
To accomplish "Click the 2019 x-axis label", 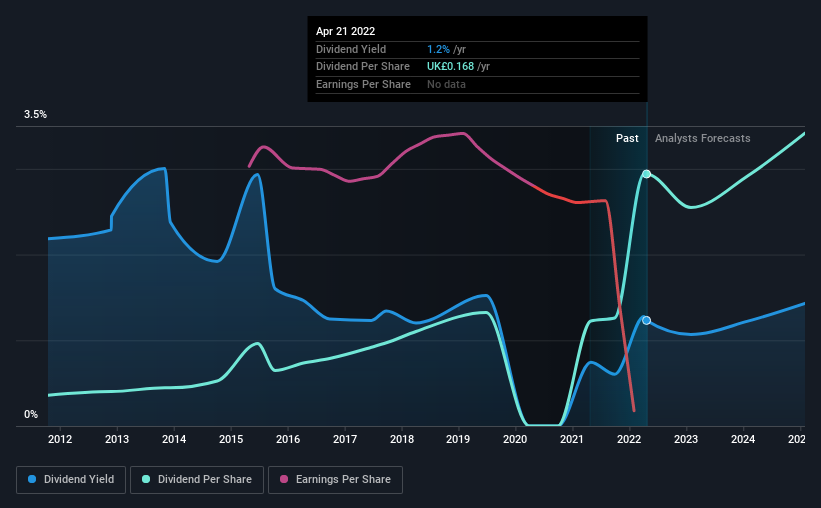I will (x=458, y=439).
